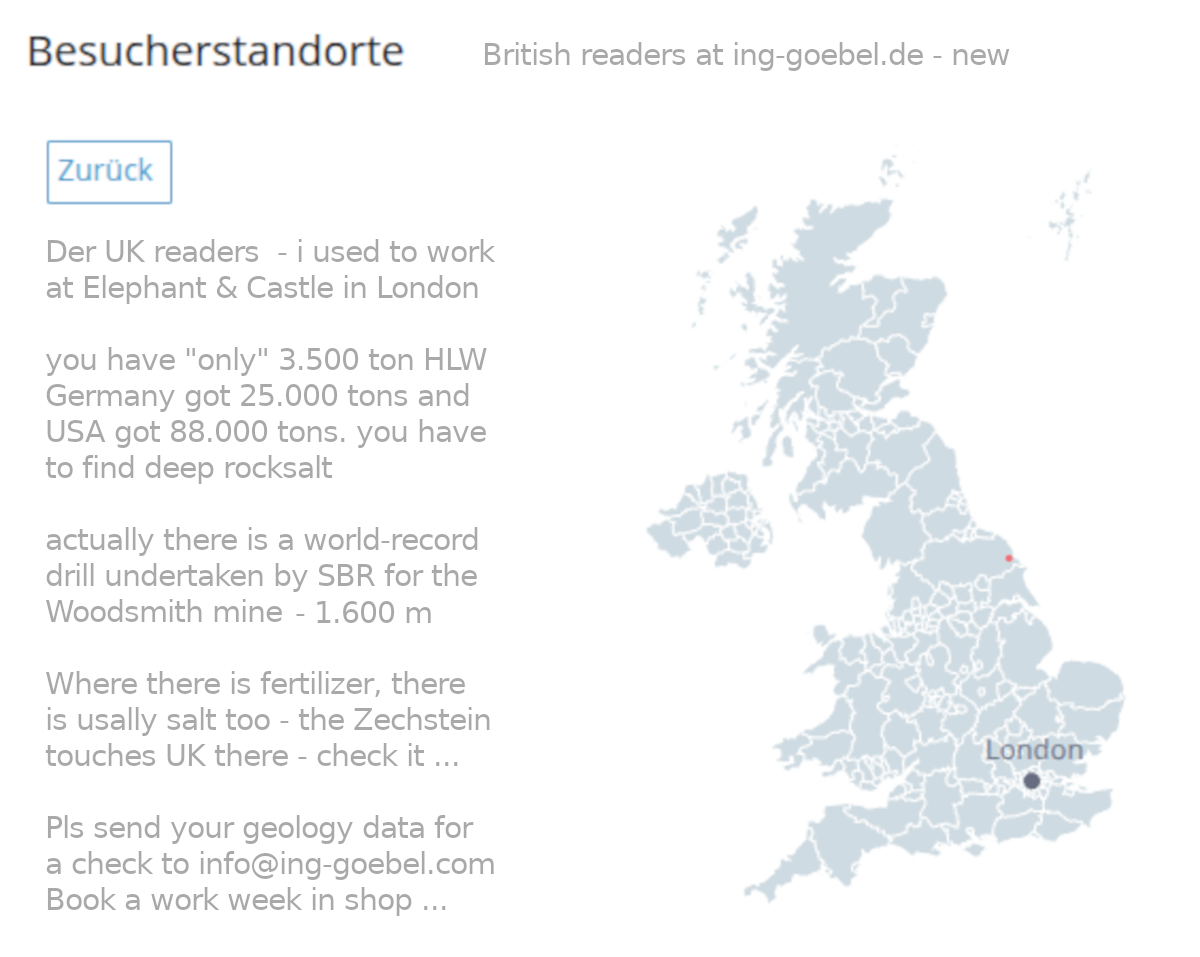Viewport: 1200px width, 957px height.
Task: Click the info@ing-goebel.com email address
Action: [x=346, y=864]
